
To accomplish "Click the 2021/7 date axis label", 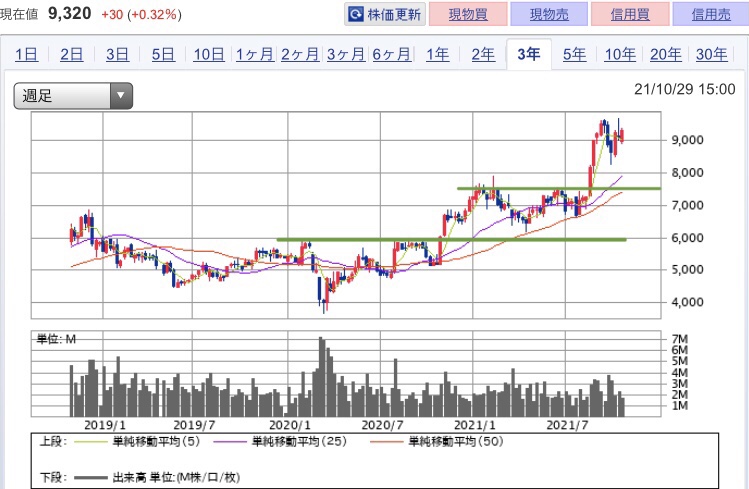I will tap(567, 425).
